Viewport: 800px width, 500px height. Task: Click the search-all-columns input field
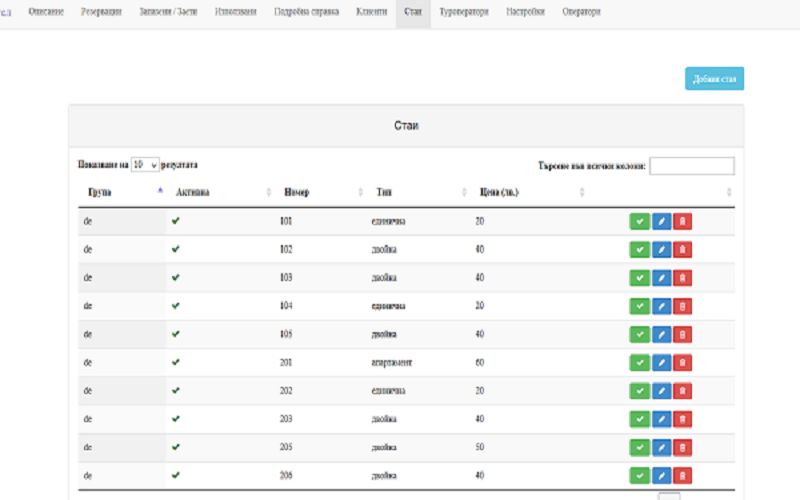[691, 166]
